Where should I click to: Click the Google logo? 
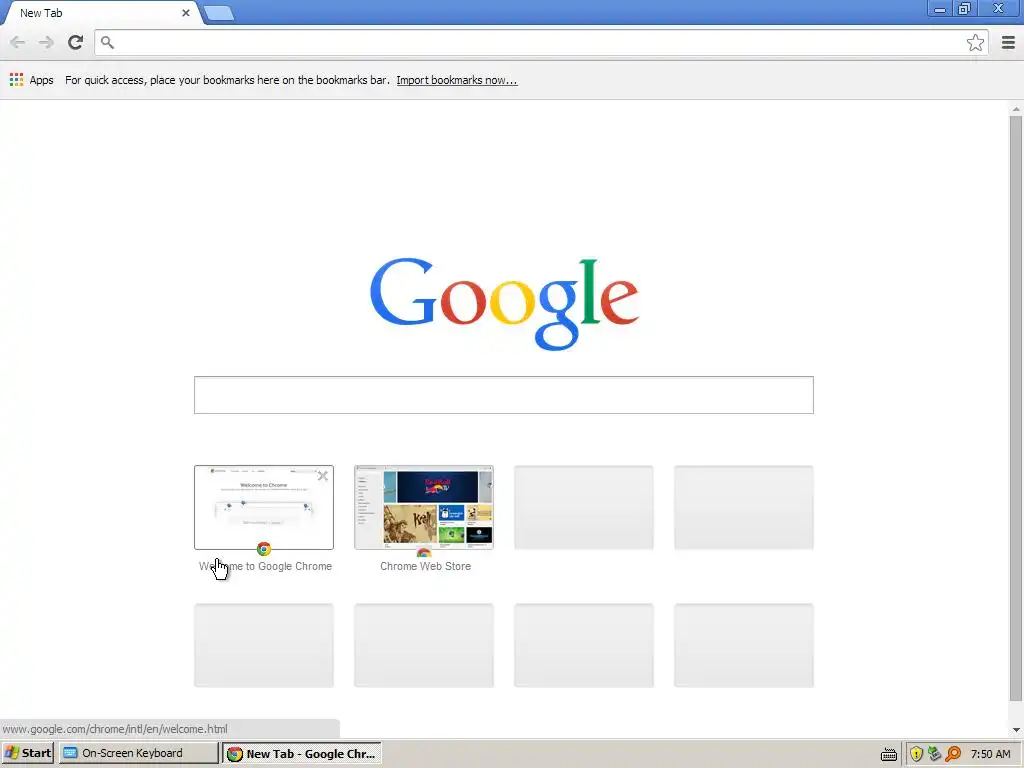click(x=504, y=303)
